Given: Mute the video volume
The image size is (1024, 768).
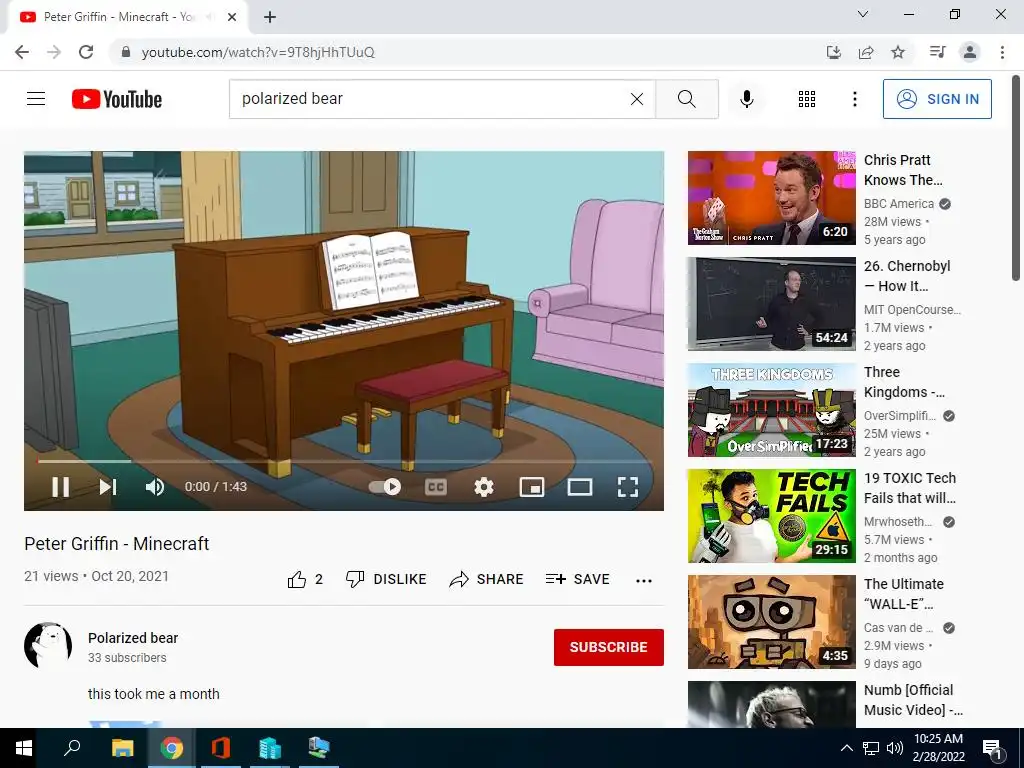Looking at the screenshot, I should [155, 487].
